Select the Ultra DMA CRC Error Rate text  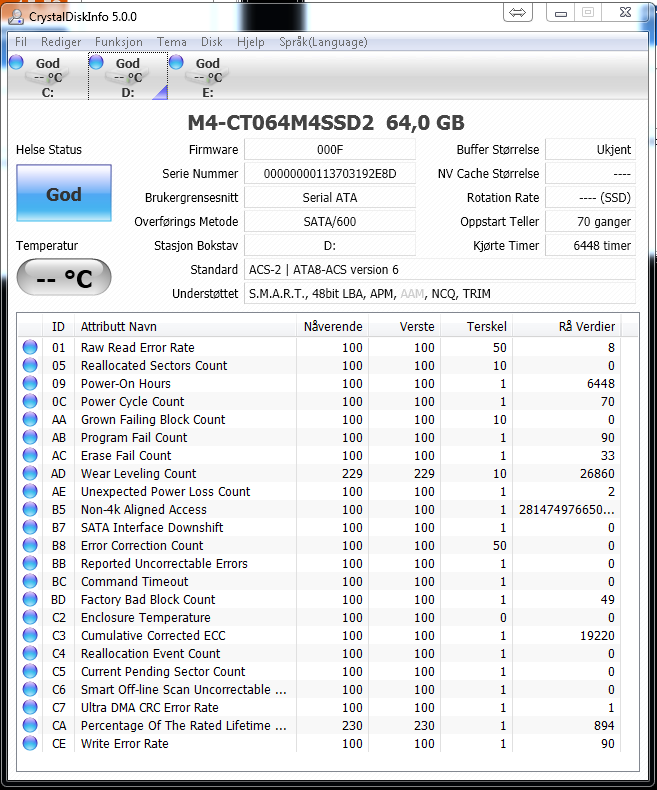point(150,707)
